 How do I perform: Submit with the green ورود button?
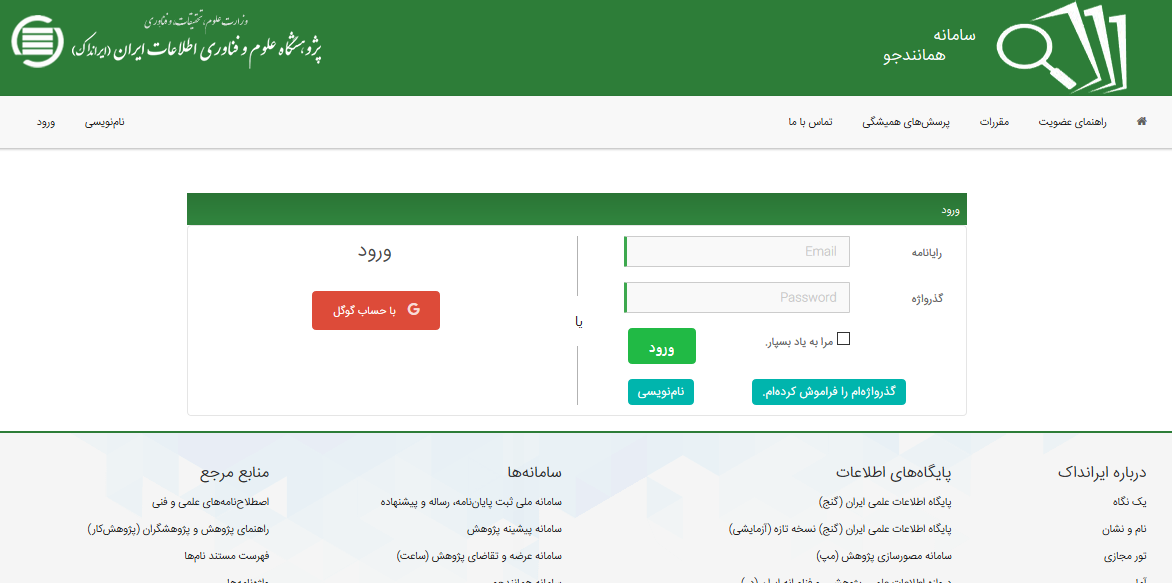[661, 346]
